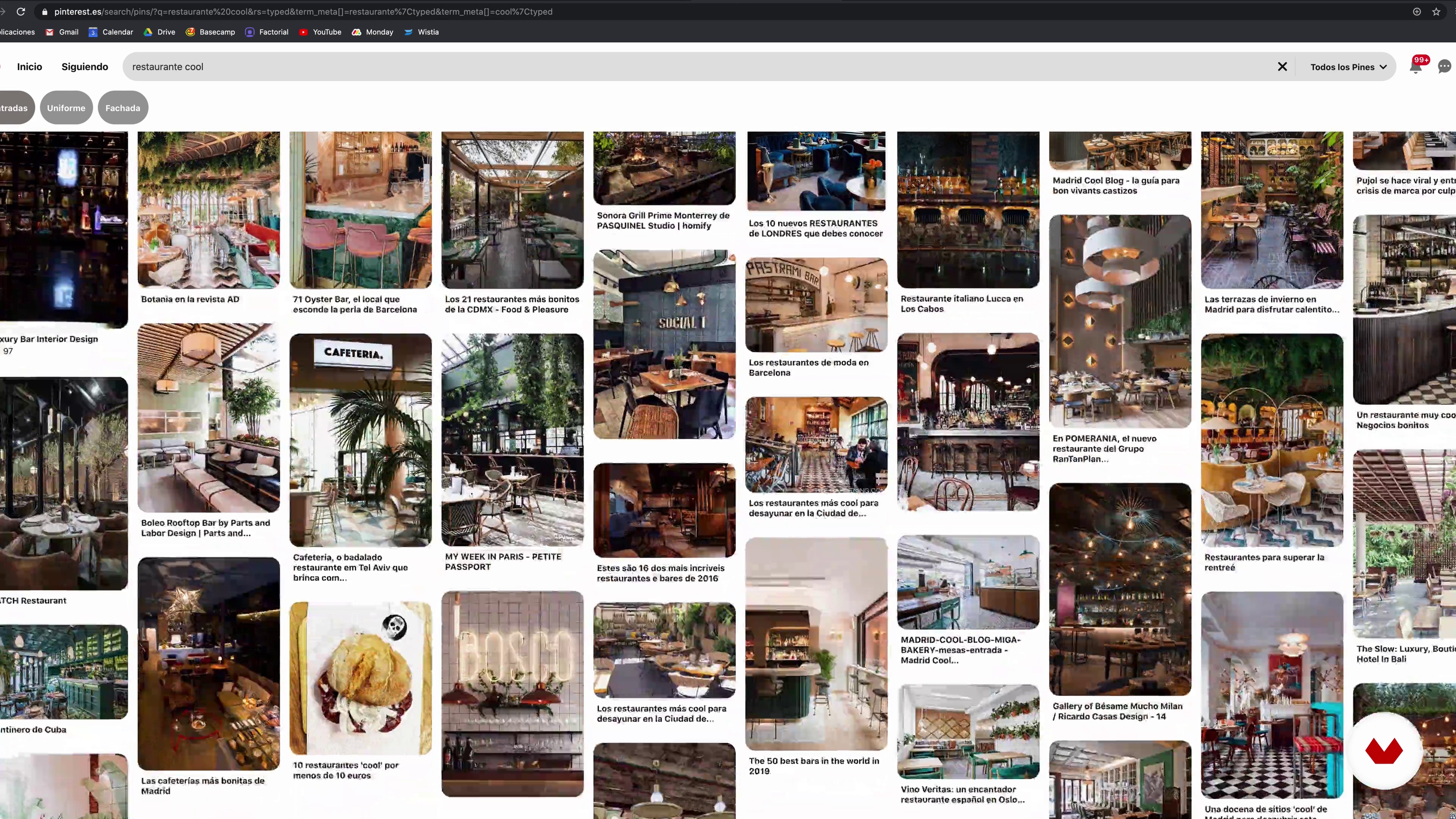Image resolution: width=1456 pixels, height=819 pixels.
Task: Click the Madrid Cool Blog pin title
Action: click(1116, 185)
